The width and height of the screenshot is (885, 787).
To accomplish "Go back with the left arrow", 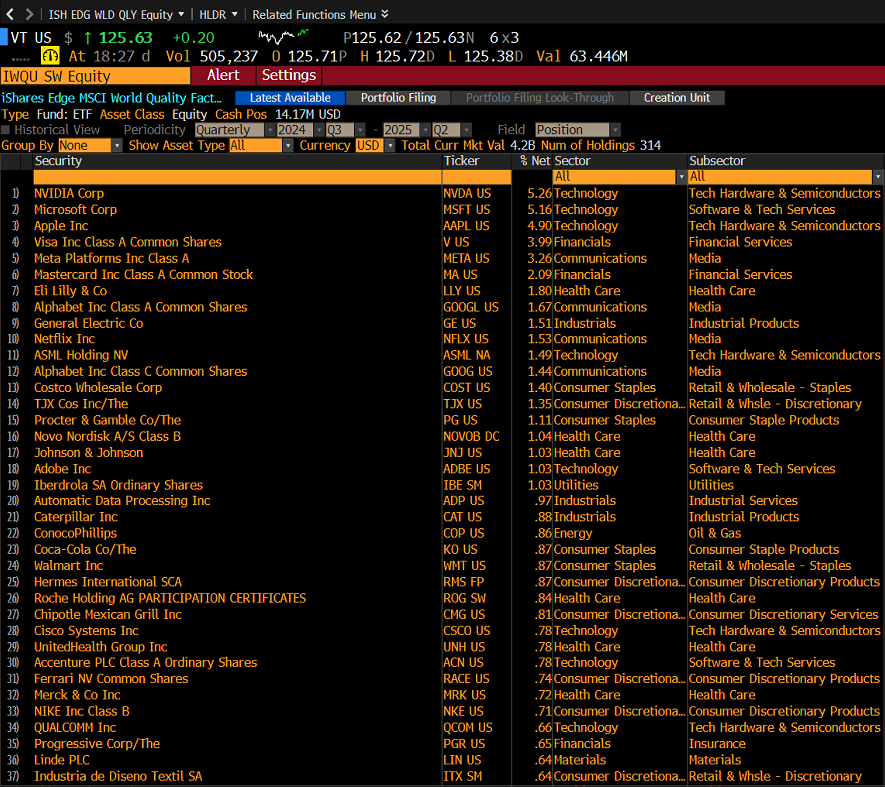I will point(10,14).
